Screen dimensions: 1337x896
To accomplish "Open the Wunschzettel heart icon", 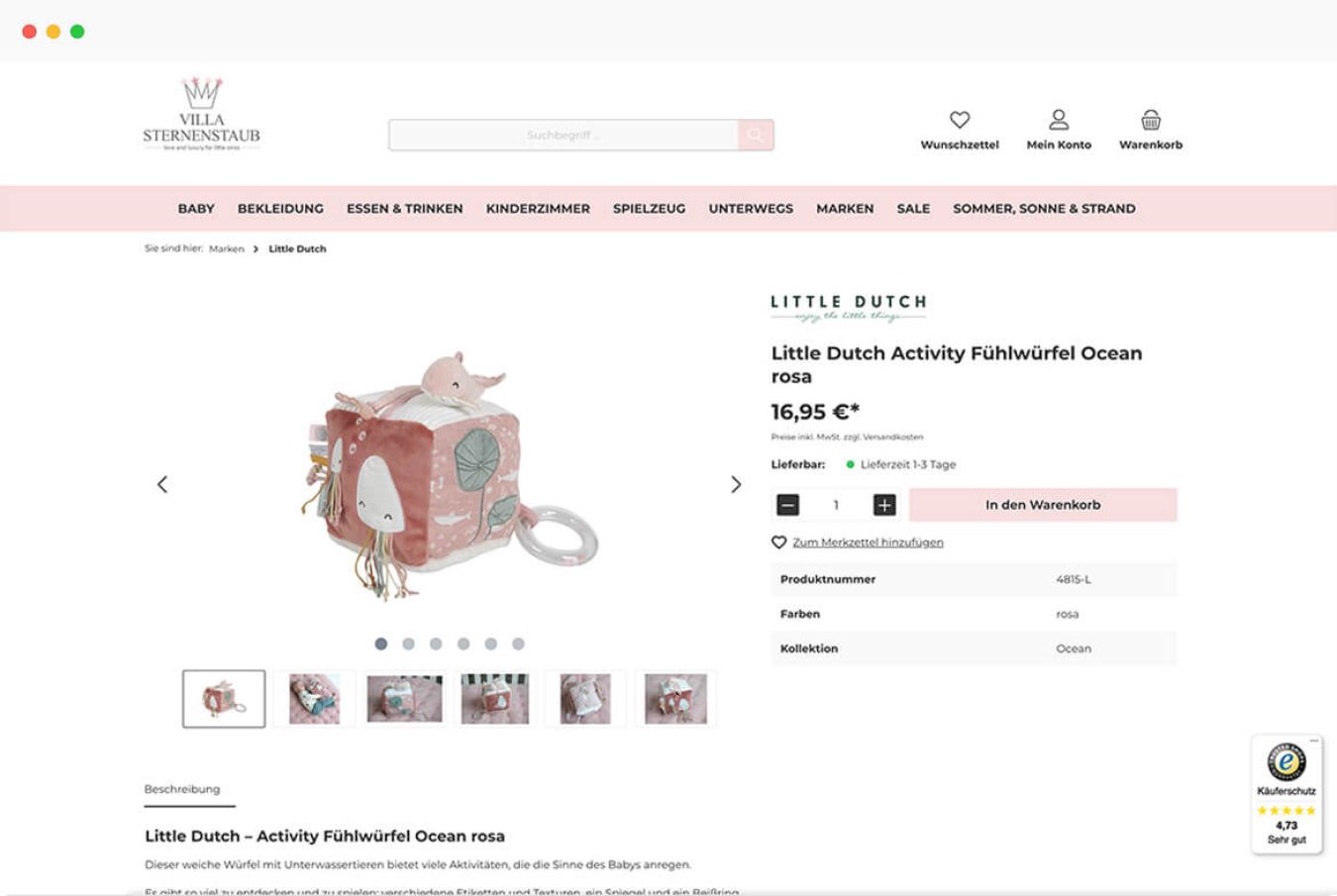I will pos(959,120).
